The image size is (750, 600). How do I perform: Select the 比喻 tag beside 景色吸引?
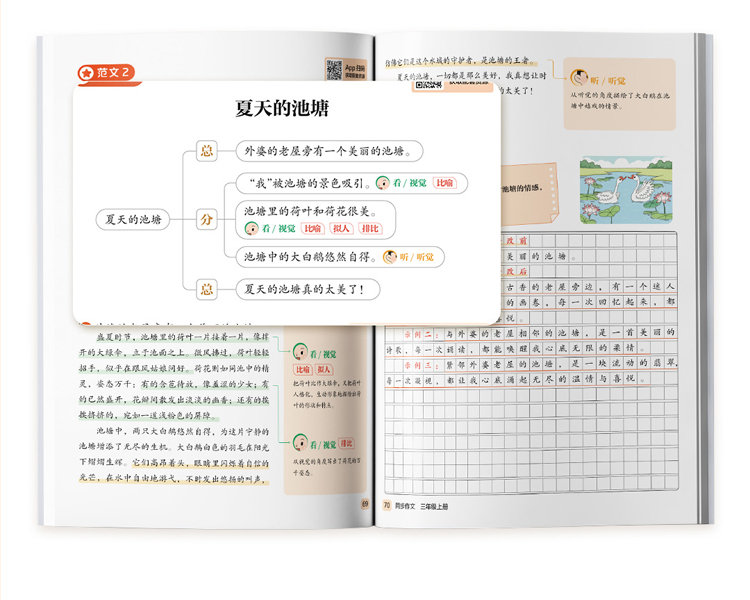pos(445,183)
